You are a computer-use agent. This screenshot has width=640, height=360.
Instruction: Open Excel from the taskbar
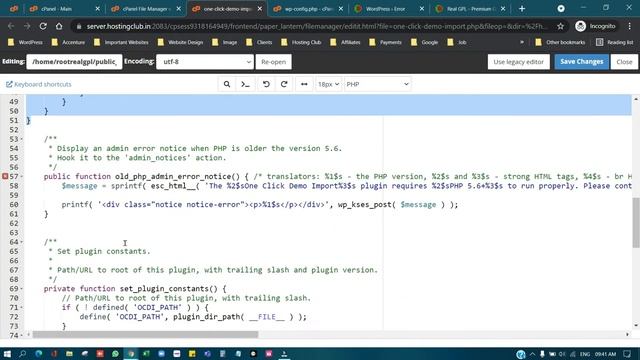click(x=146, y=353)
